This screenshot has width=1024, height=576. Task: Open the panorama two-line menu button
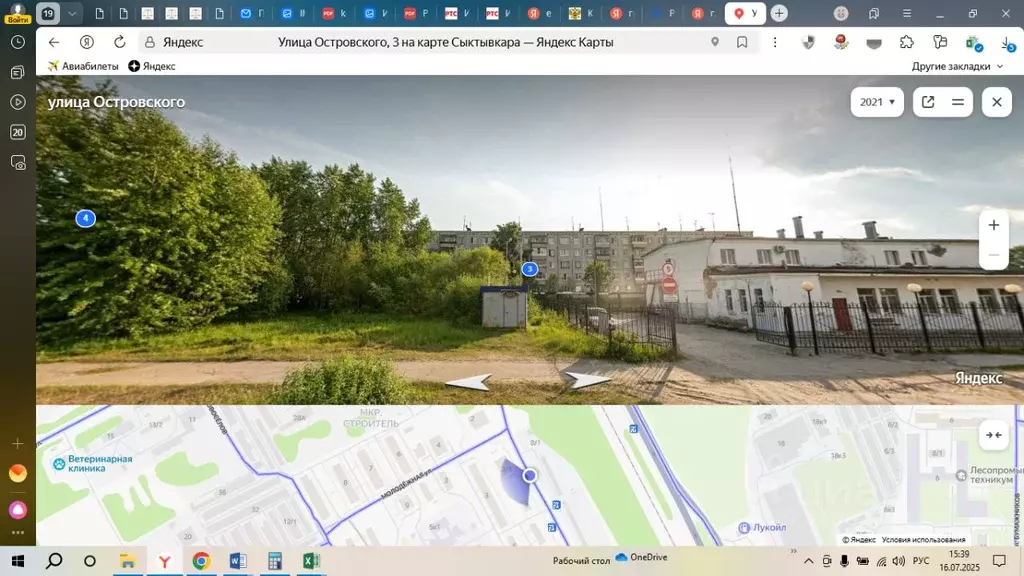tap(958, 102)
